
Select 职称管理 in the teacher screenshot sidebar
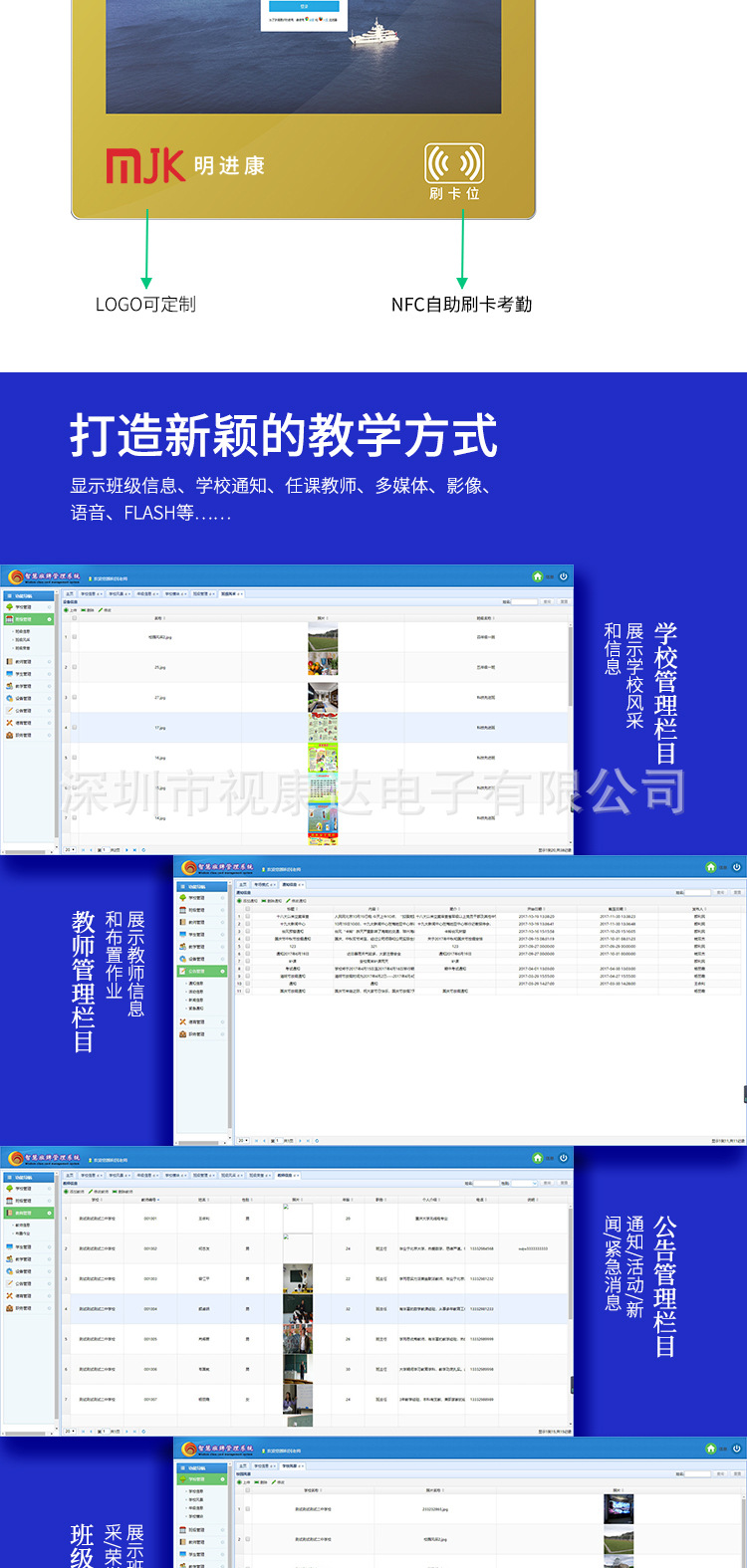(x=29, y=1308)
